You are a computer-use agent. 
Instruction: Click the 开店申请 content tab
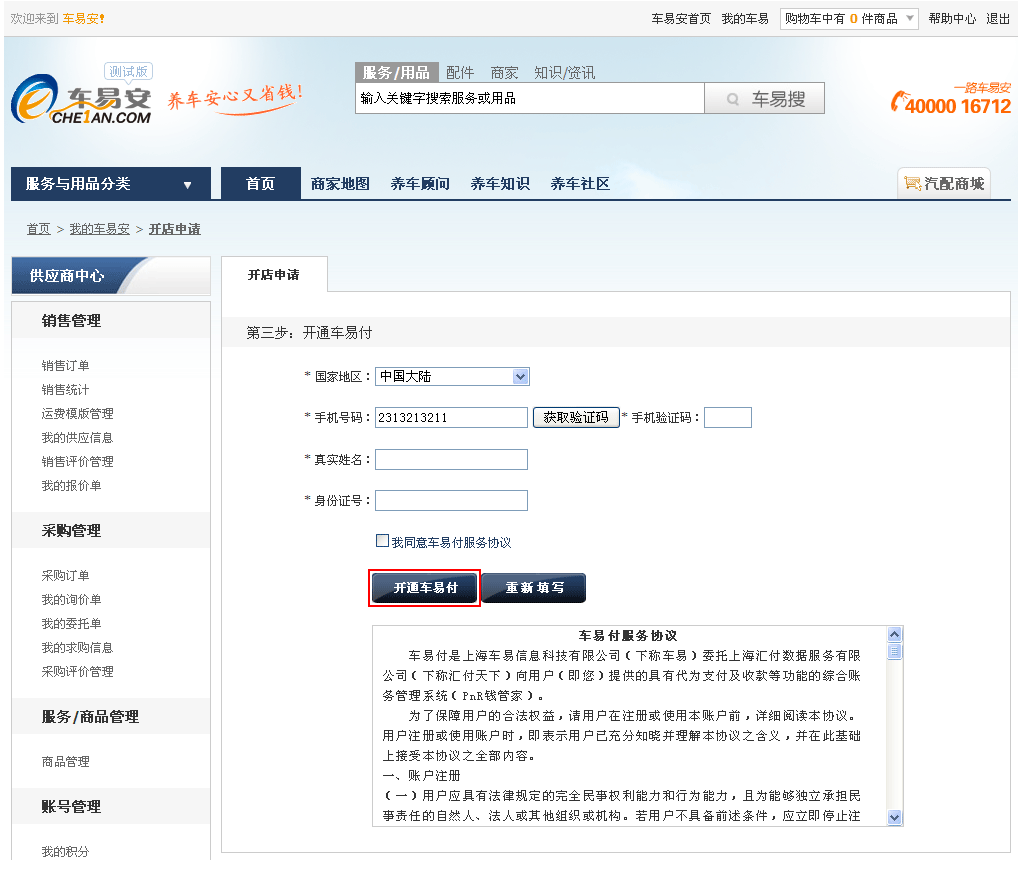274,275
